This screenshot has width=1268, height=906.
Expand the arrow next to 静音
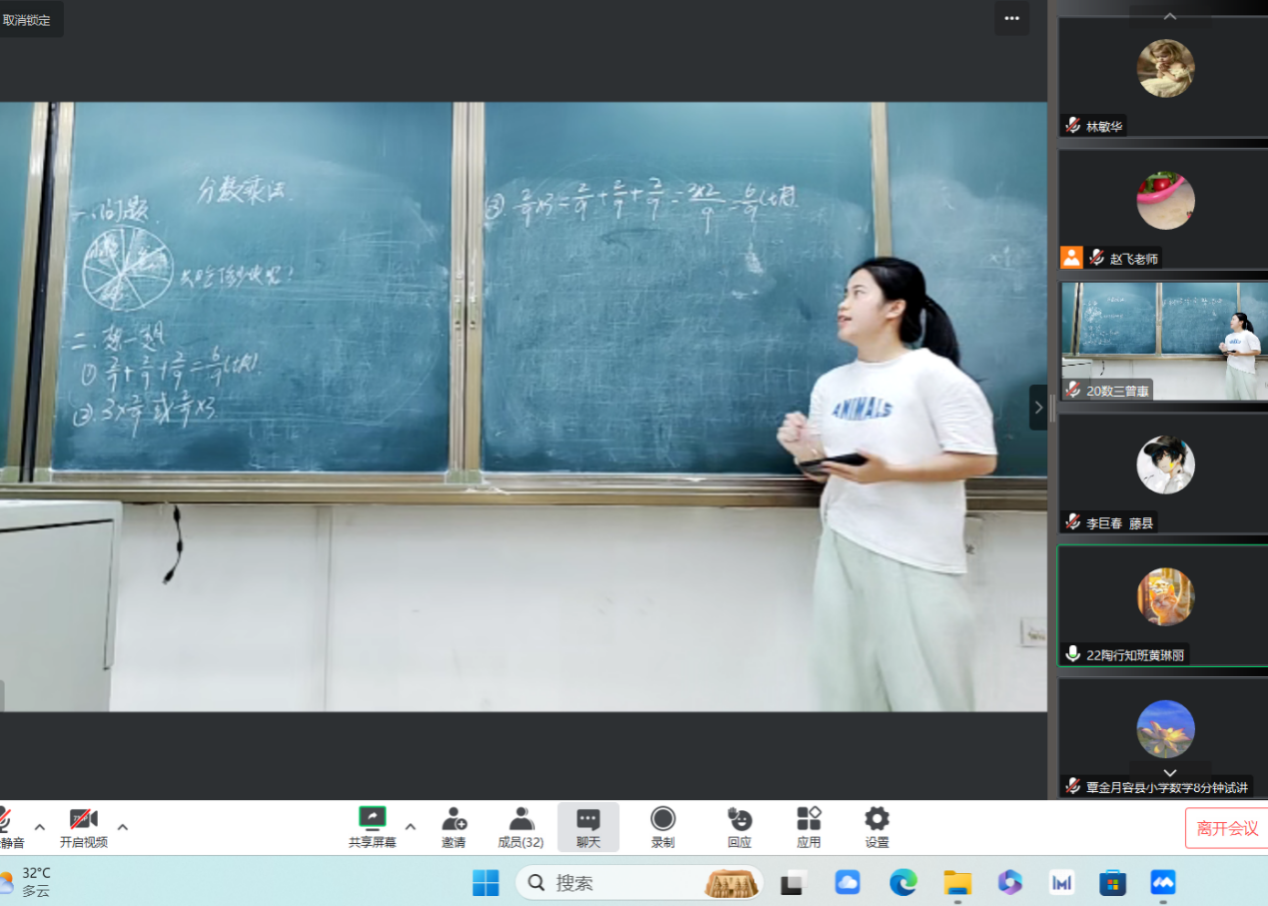click(40, 827)
